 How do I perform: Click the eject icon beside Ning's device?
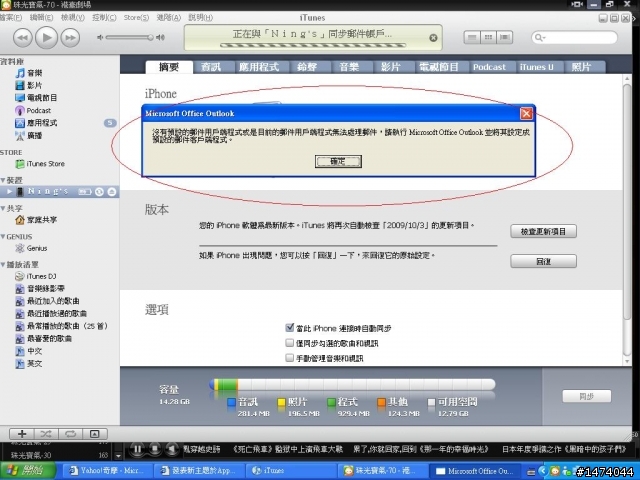click(x=112, y=192)
